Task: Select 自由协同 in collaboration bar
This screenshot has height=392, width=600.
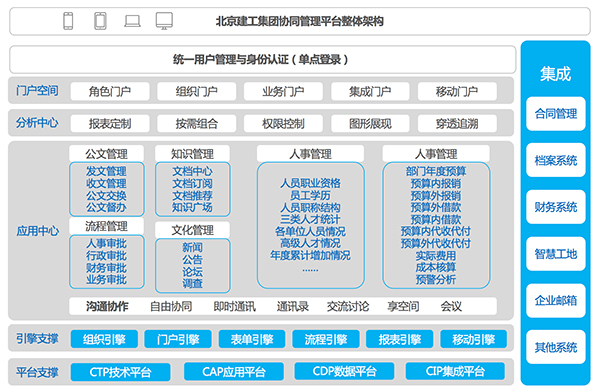Action: pos(171,306)
